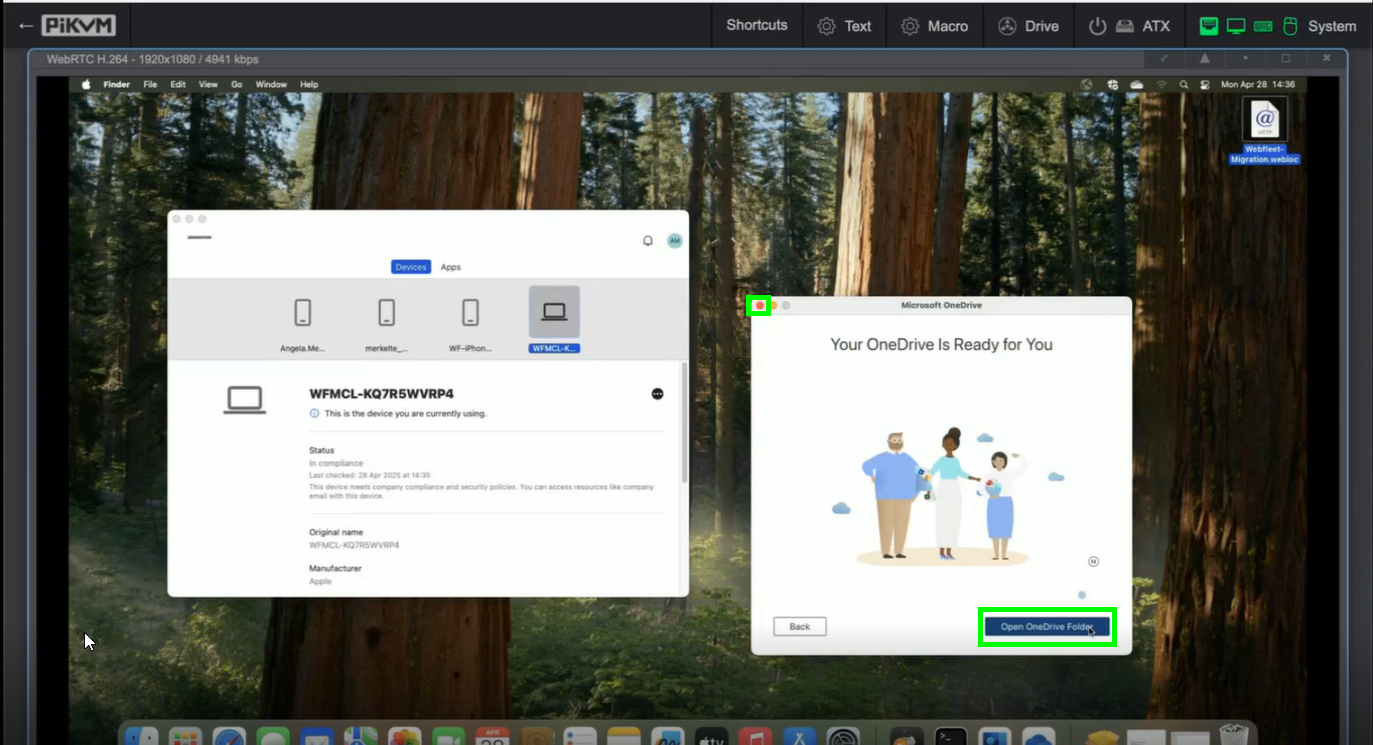This screenshot has width=1373, height=745.
Task: Select the merkelte_... phone device
Action: [x=386, y=322]
